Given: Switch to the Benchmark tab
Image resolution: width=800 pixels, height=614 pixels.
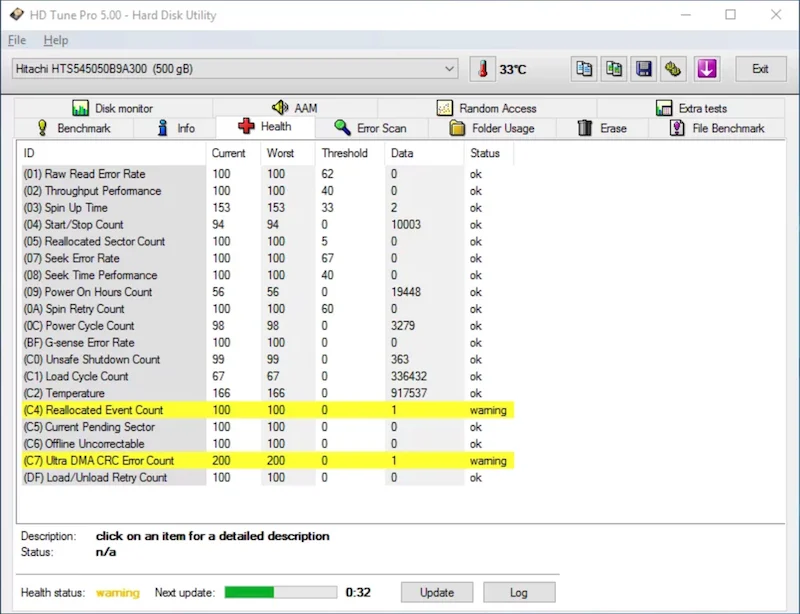Looking at the screenshot, I should pyautogui.click(x=74, y=128).
